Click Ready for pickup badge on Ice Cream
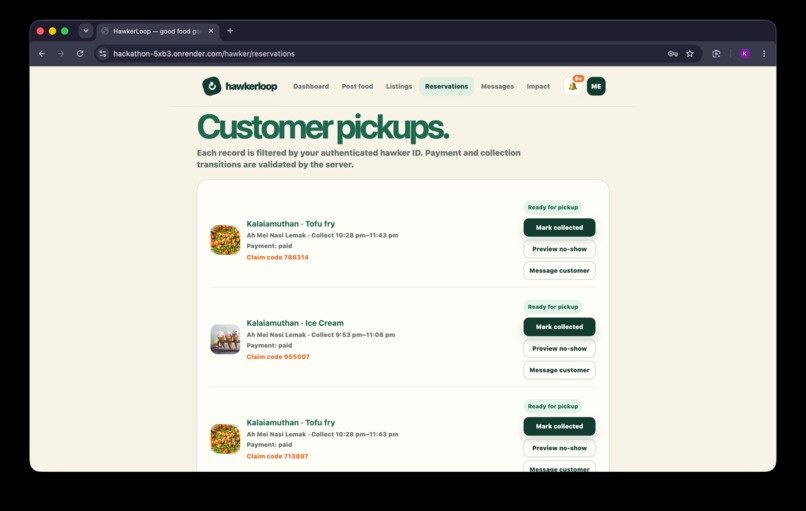 click(553, 307)
